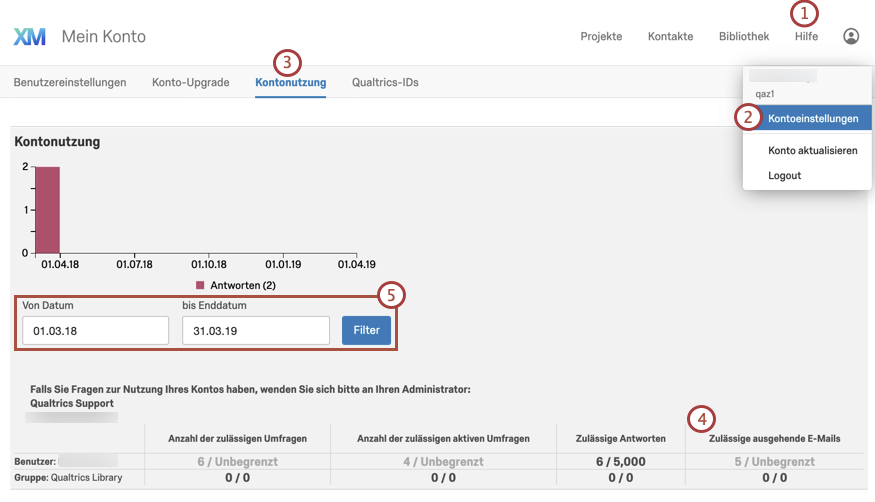Open the user account profile icon
This screenshot has width=875, height=502.
point(850,36)
